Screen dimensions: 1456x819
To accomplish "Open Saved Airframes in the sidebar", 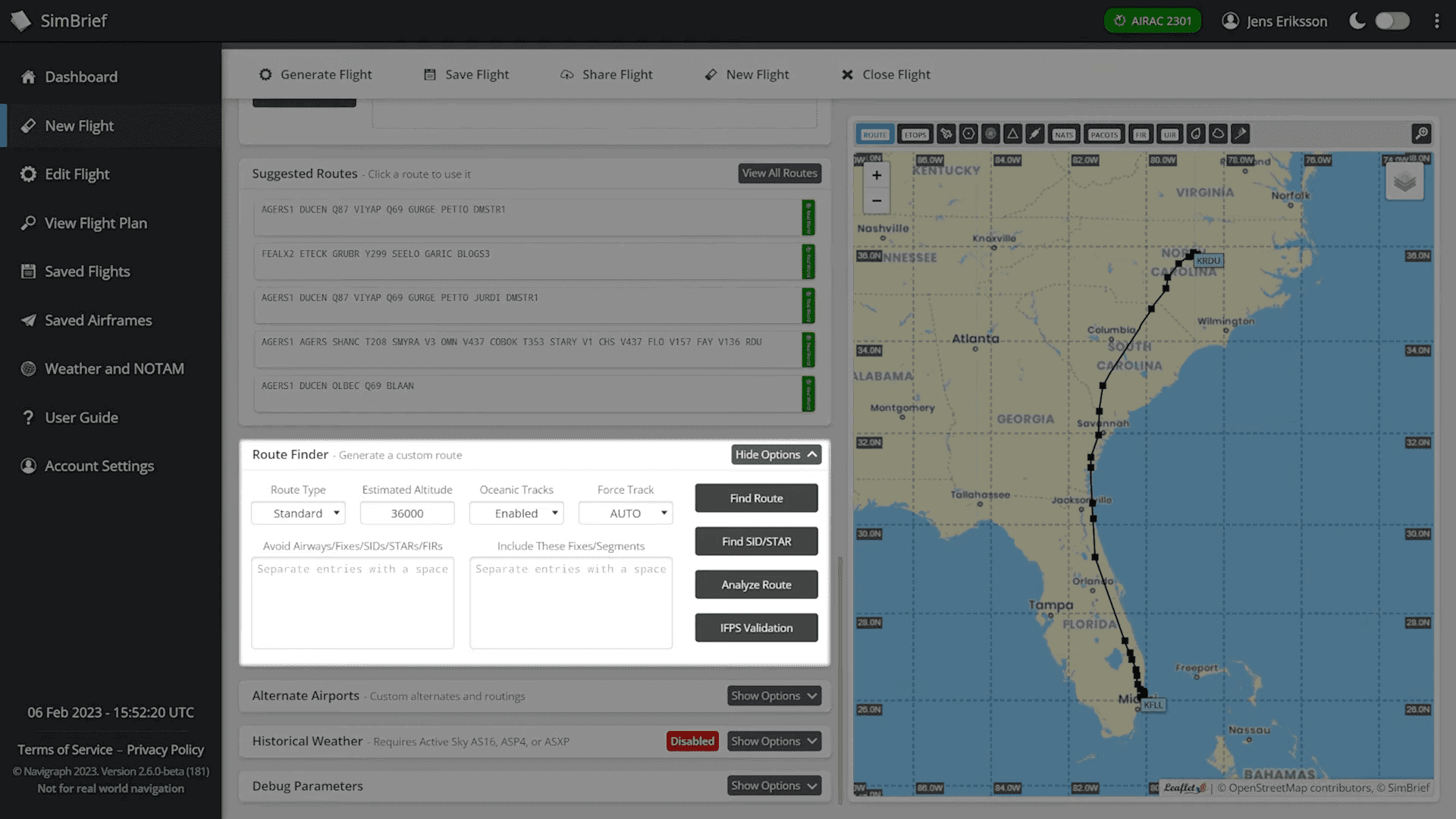I will click(99, 320).
